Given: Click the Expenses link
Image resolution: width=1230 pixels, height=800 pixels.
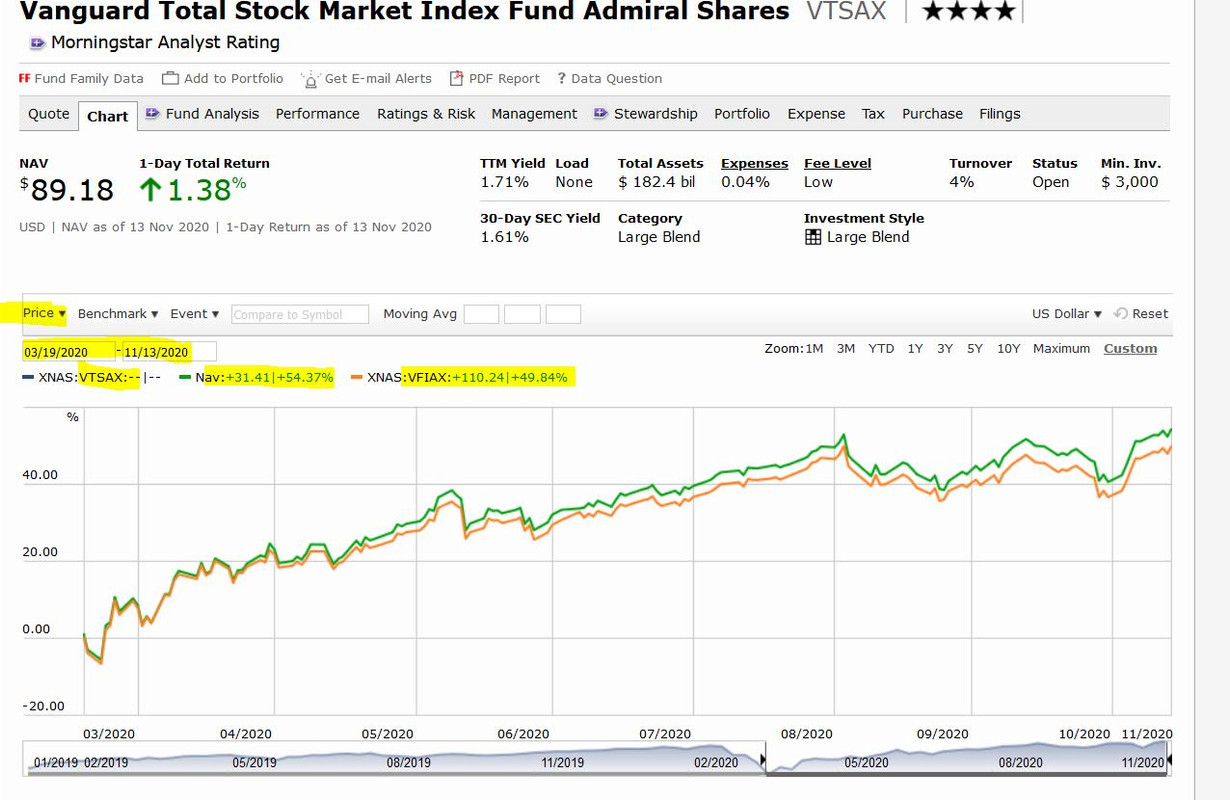Looking at the screenshot, I should 755,164.
